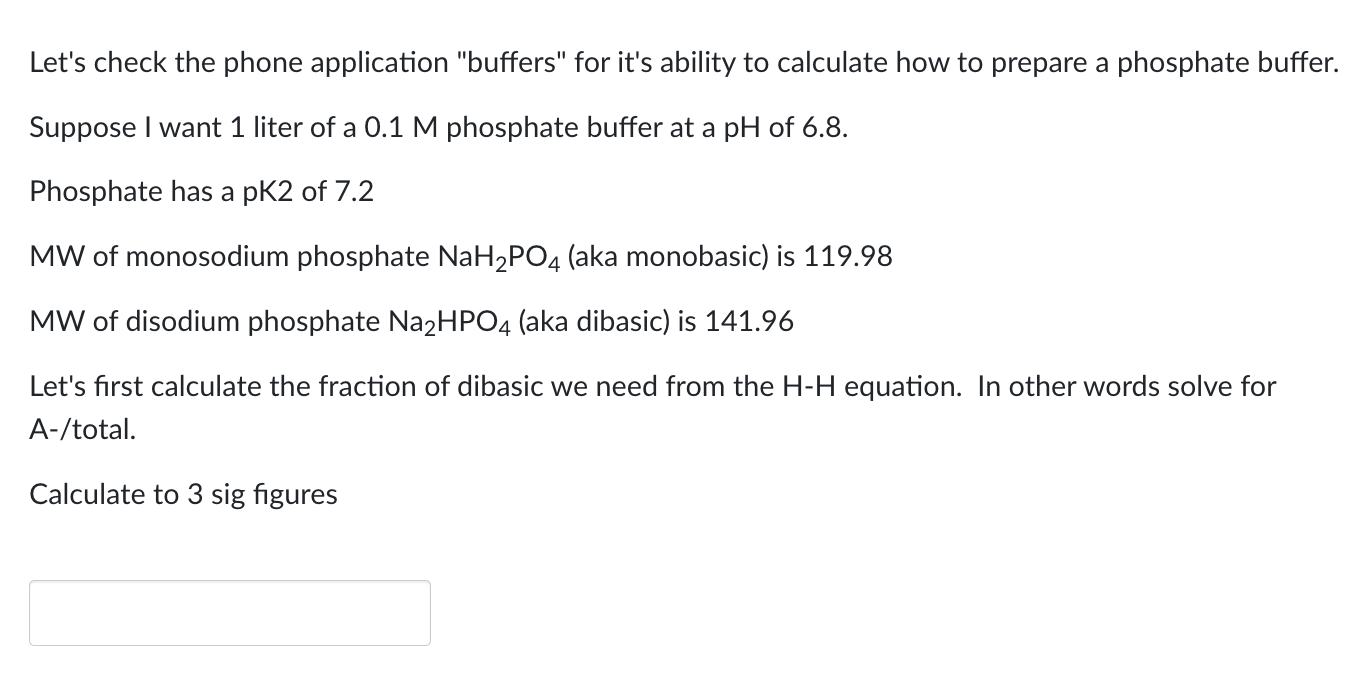
Task: Click the text A-/total
Action: point(82,429)
